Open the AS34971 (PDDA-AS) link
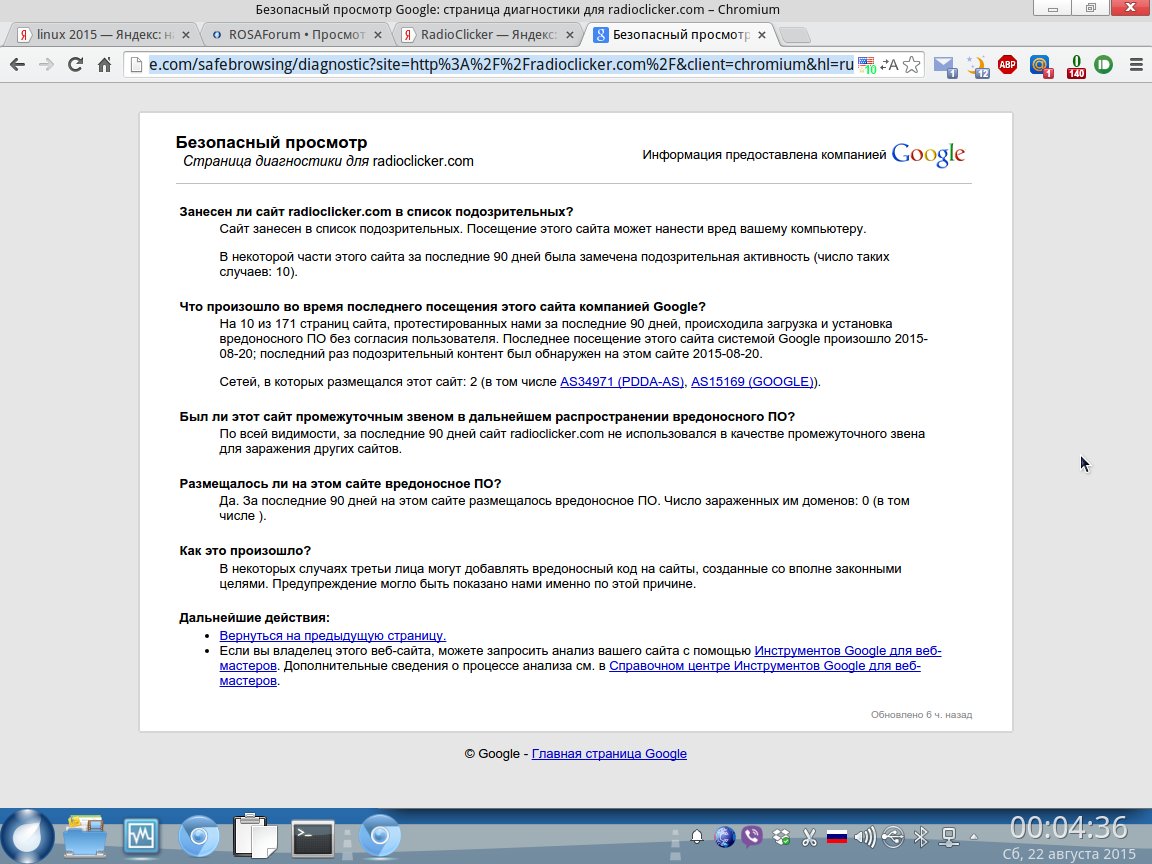 (x=622, y=382)
